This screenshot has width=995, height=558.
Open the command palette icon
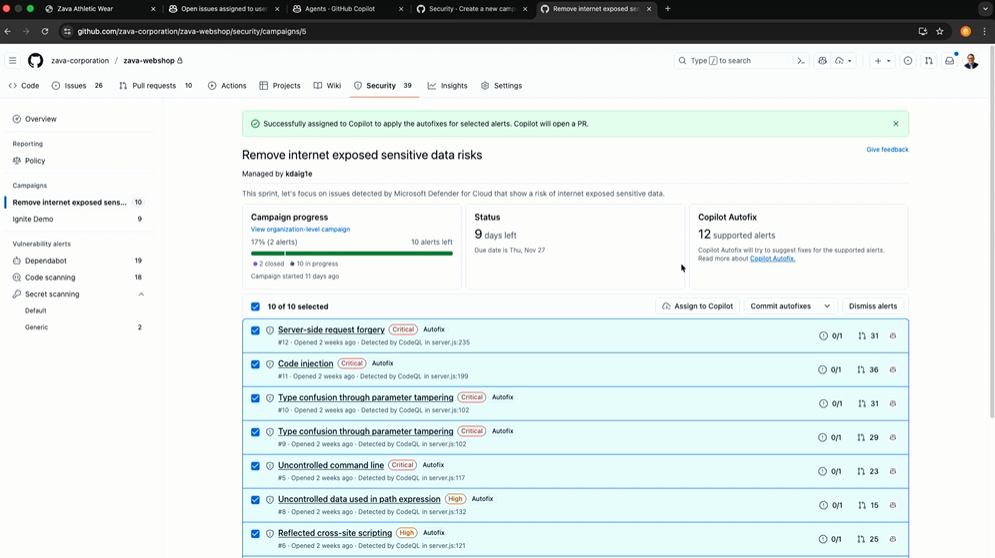point(801,61)
